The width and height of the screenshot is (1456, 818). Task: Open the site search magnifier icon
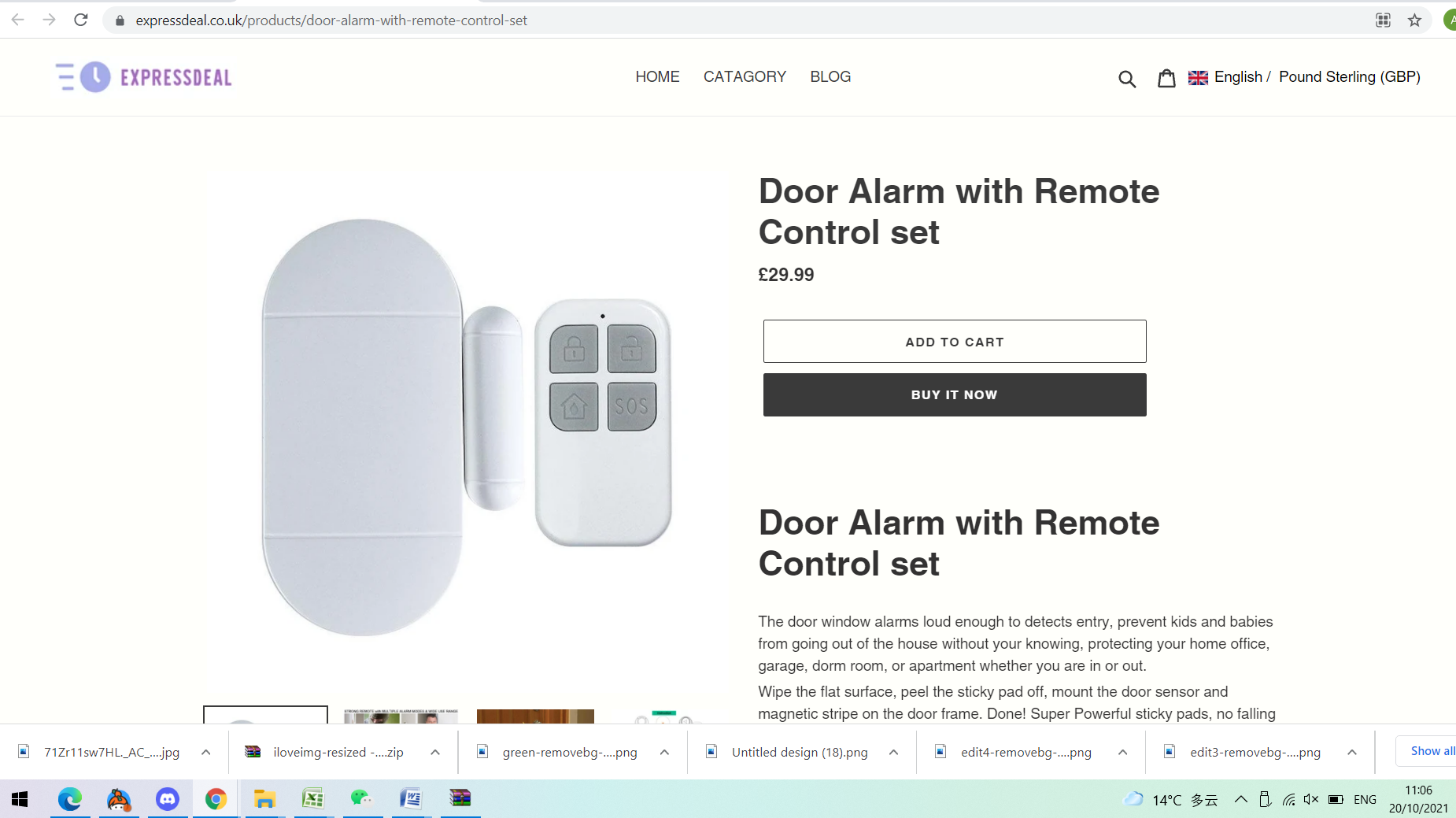[1127, 78]
